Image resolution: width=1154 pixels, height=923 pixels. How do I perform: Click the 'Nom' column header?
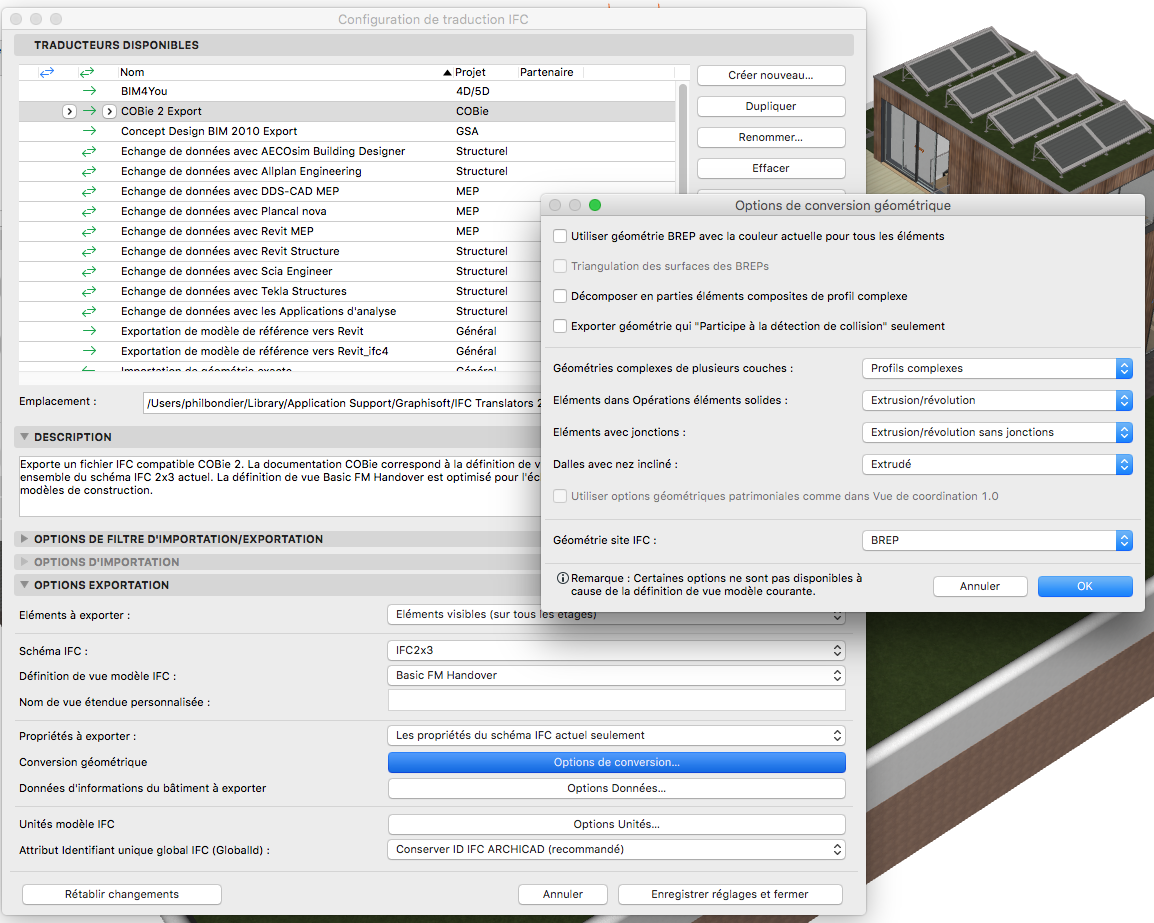coord(132,72)
